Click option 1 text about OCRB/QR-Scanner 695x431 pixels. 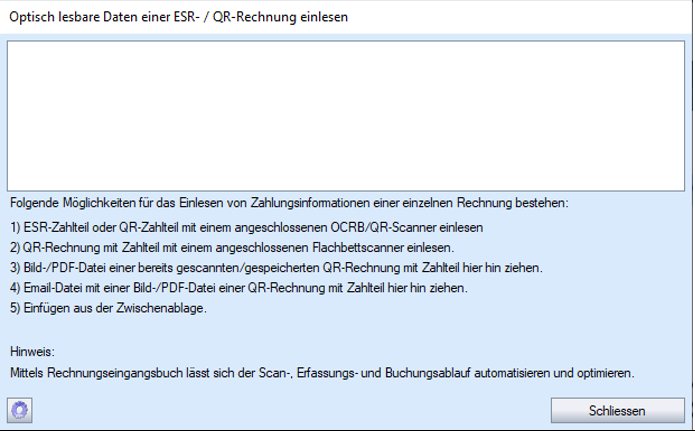(246, 227)
